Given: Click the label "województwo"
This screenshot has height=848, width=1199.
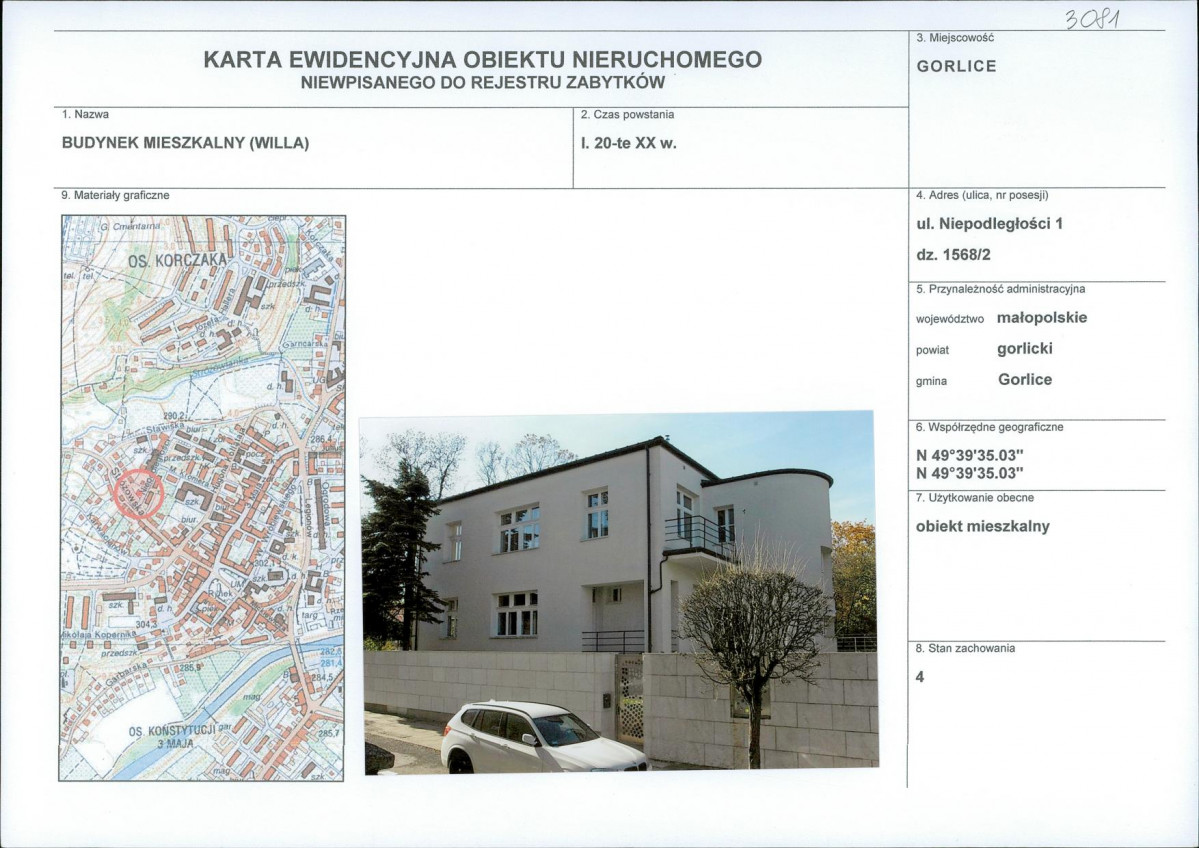Looking at the screenshot, I should (950, 320).
